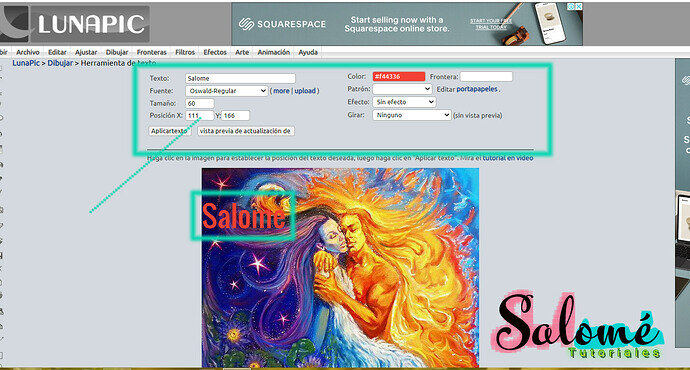
Task: Close the Squarespace ad with the X icon
Action: (x=579, y=6)
